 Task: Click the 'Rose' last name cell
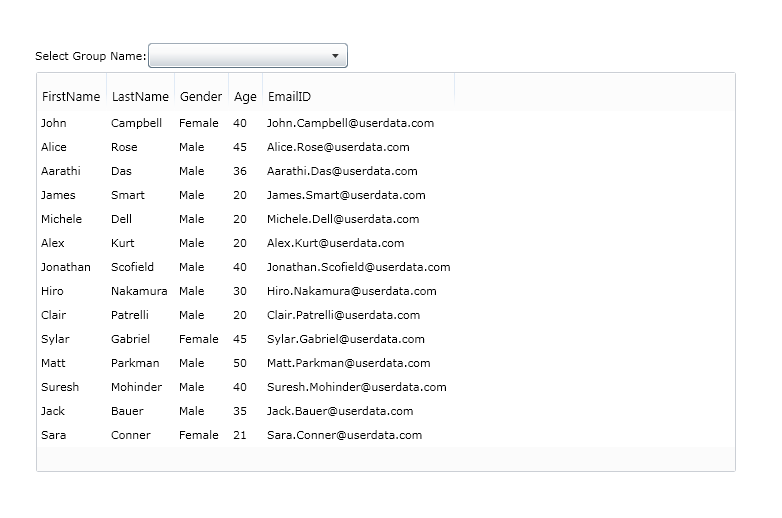(x=124, y=147)
